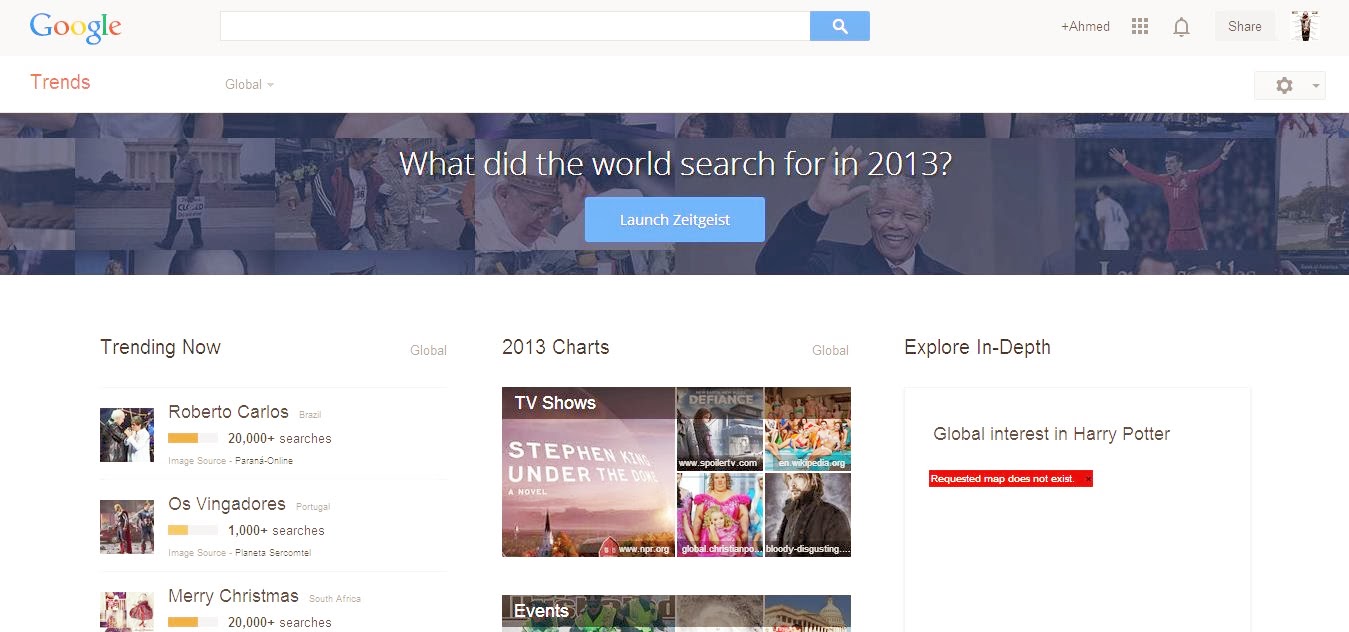1349x632 pixels.
Task: Expand the settings dropdown arrow
Action: 1316,86
